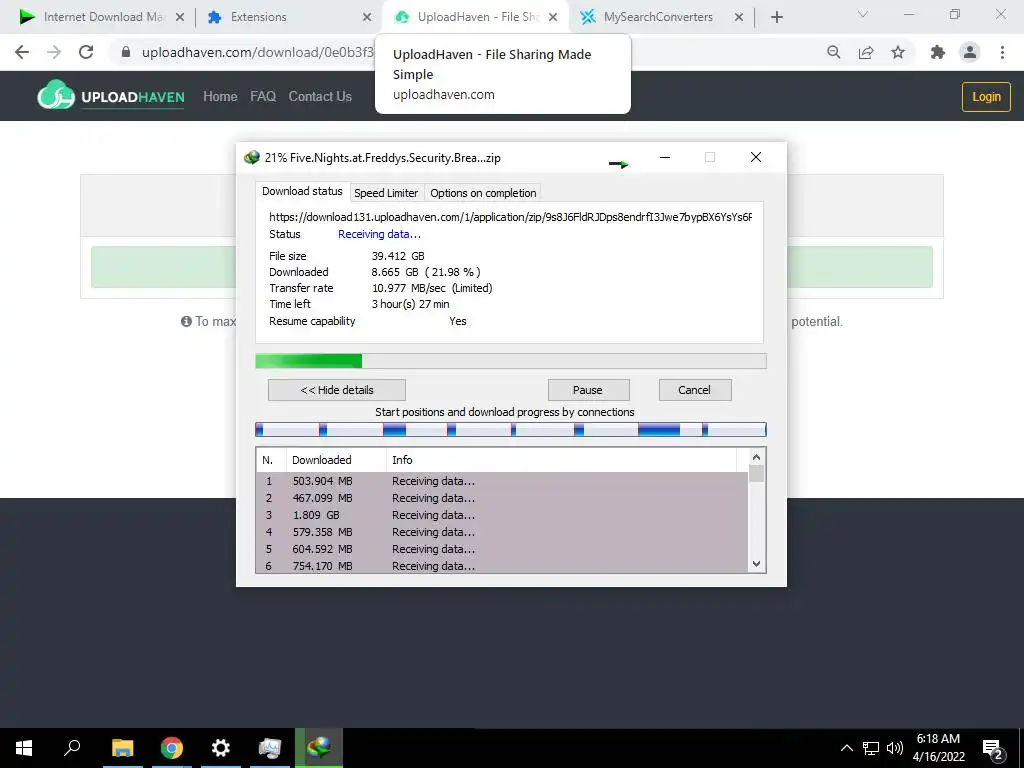Screen dimensions: 1024x768
Task: Click the volume speaker tray icon
Action: pyautogui.click(x=895, y=748)
